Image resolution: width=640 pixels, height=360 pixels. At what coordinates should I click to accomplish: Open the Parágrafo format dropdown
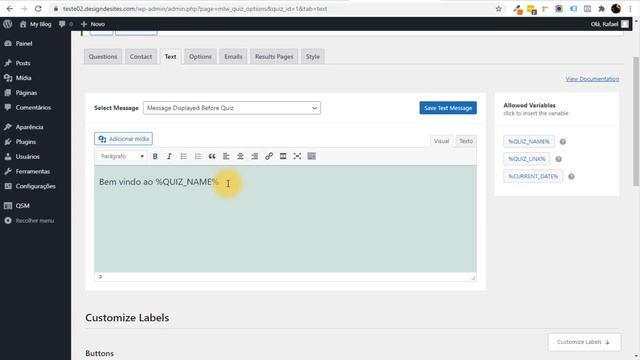point(122,156)
